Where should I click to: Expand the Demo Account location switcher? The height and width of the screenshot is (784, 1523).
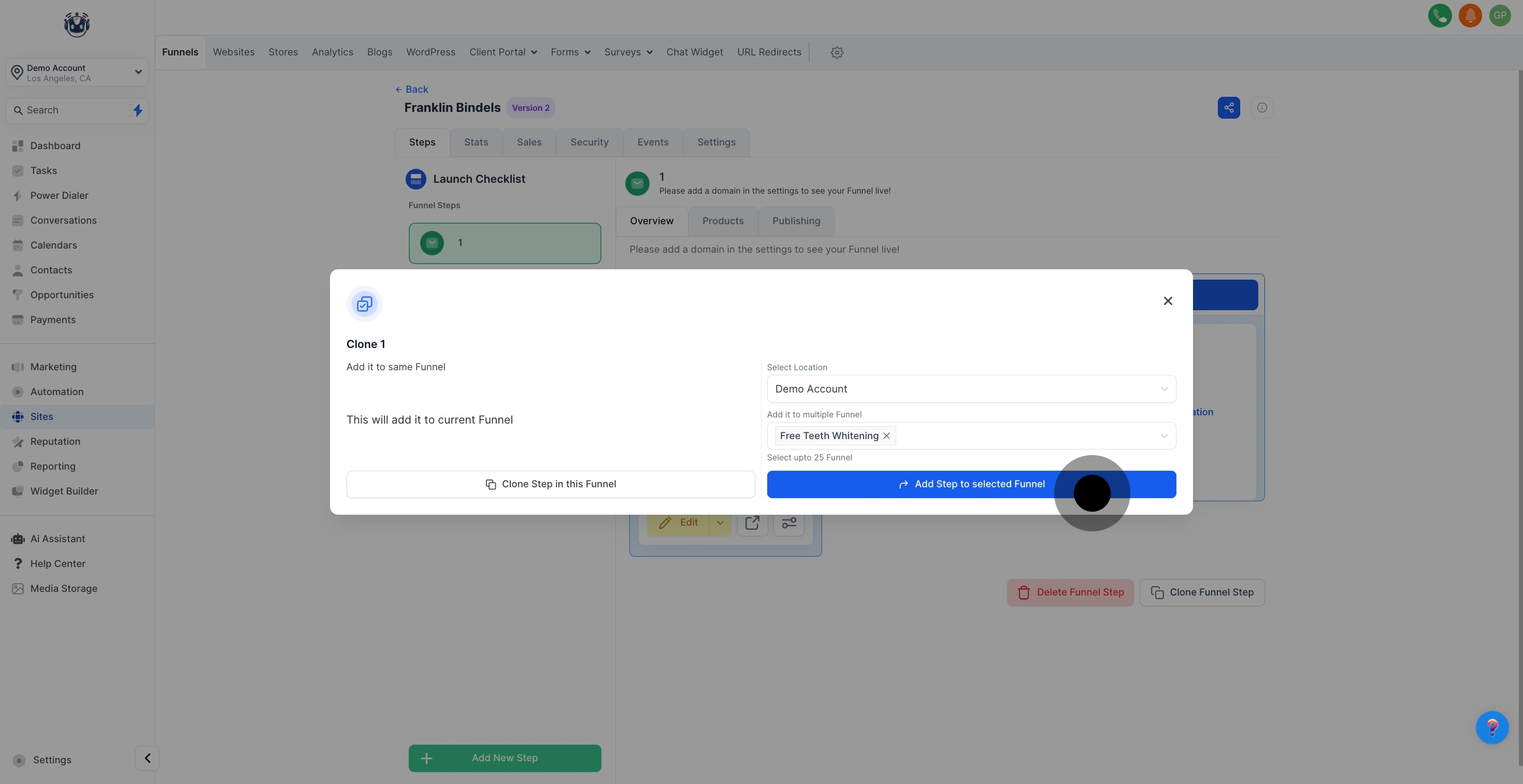(77, 72)
